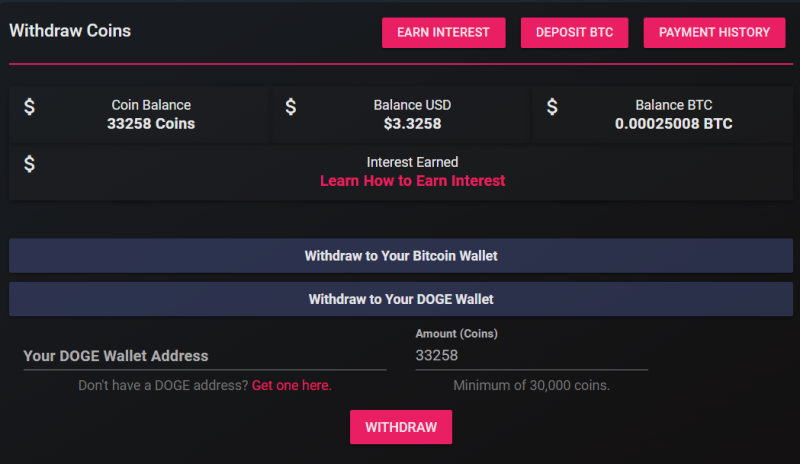Select the Balance BTC 0.00025008 card
This screenshot has width=800, height=464.
(x=662, y=114)
